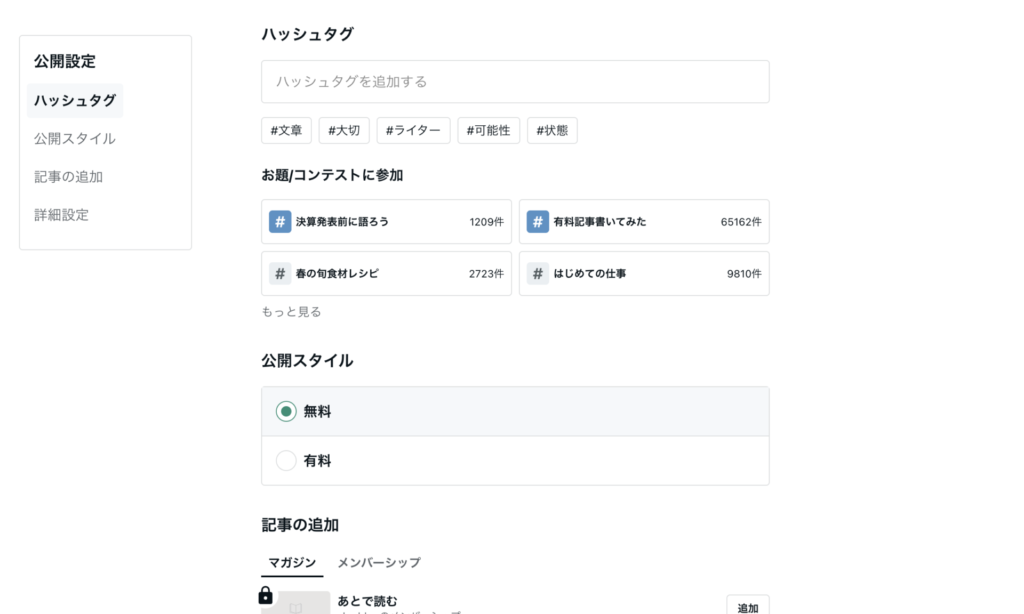Screen dimensions: 1024x614
Task: Click the blue hashtag icon beside 有料記事書いてみた
Action: (x=537, y=221)
